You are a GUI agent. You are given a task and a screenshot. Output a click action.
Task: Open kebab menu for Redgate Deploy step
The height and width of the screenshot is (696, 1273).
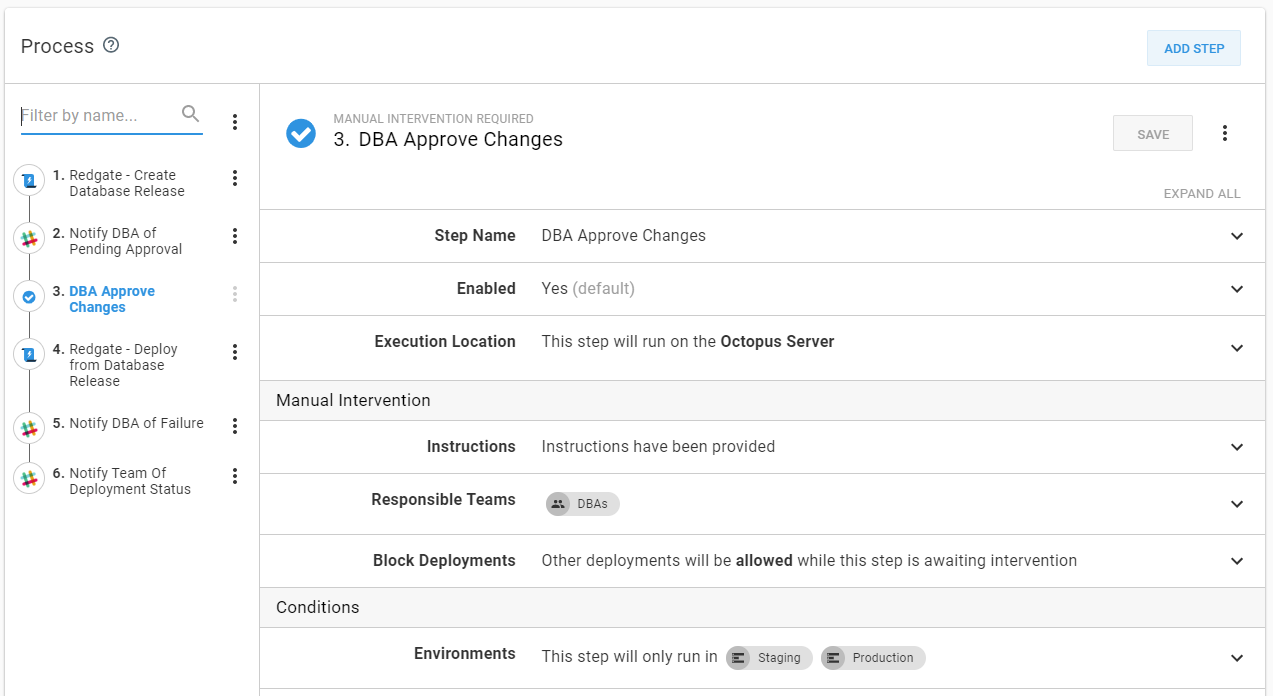235,352
